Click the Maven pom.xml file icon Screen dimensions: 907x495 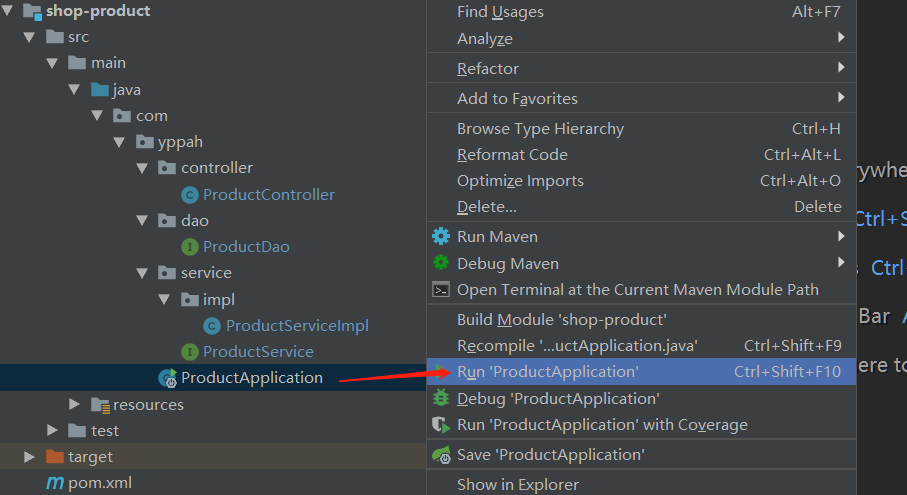click(55, 483)
